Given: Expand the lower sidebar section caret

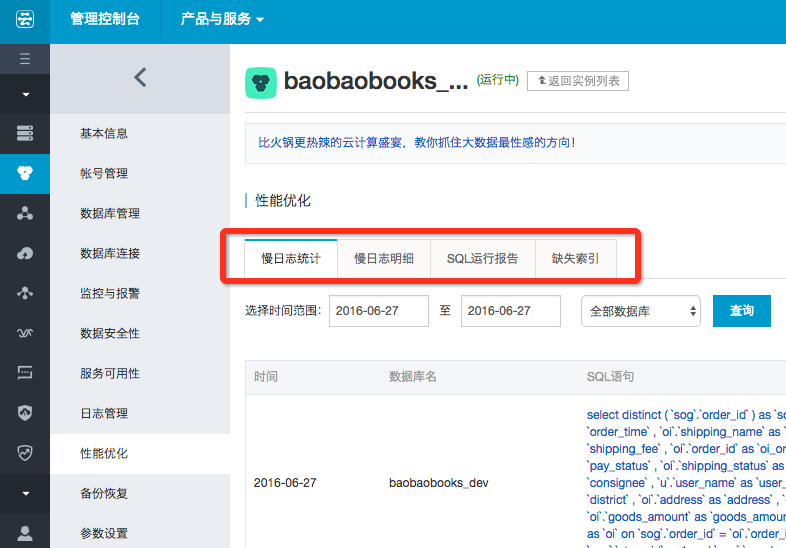Looking at the screenshot, I should (25, 494).
